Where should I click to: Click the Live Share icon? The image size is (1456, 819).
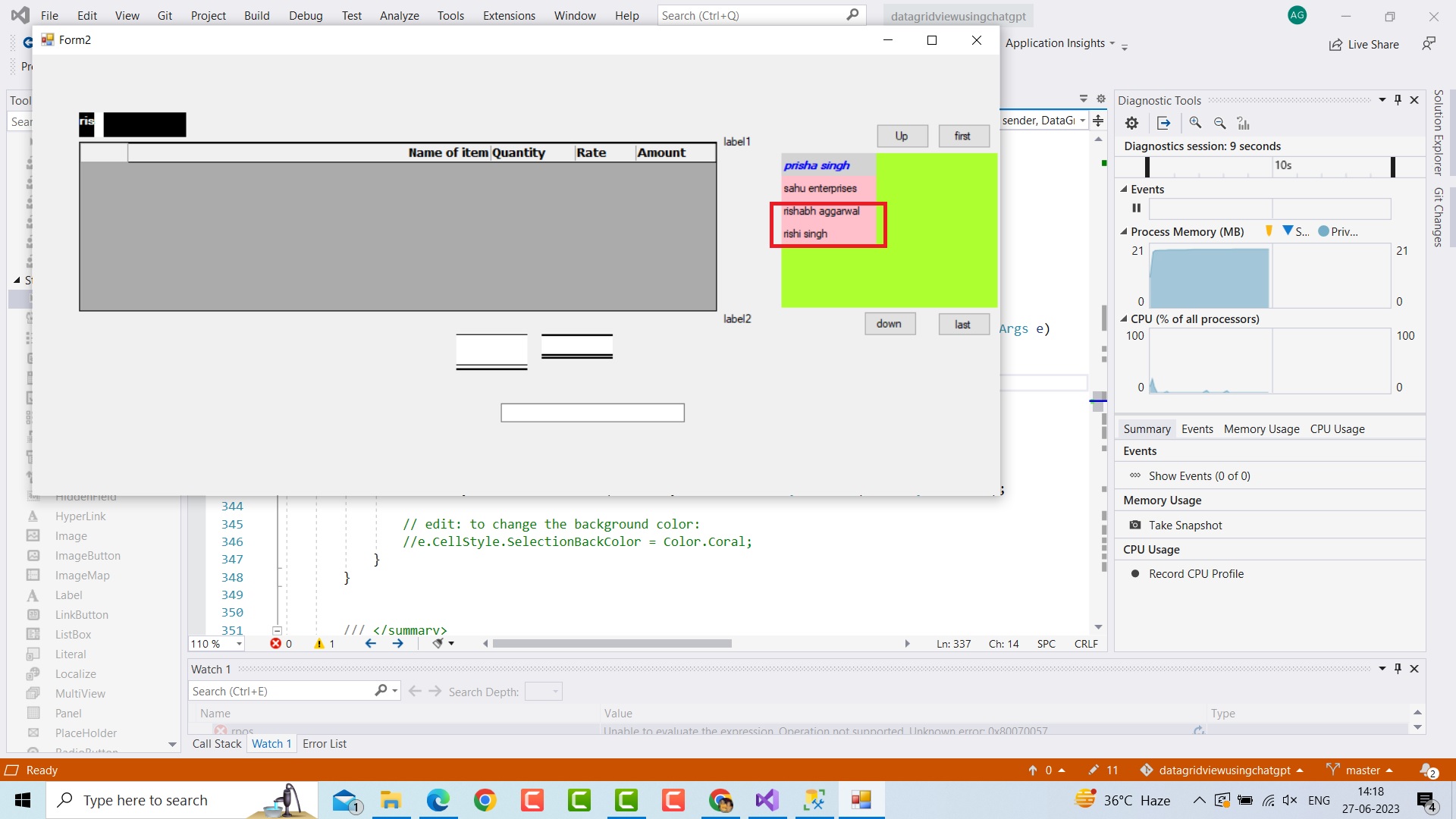click(1335, 45)
